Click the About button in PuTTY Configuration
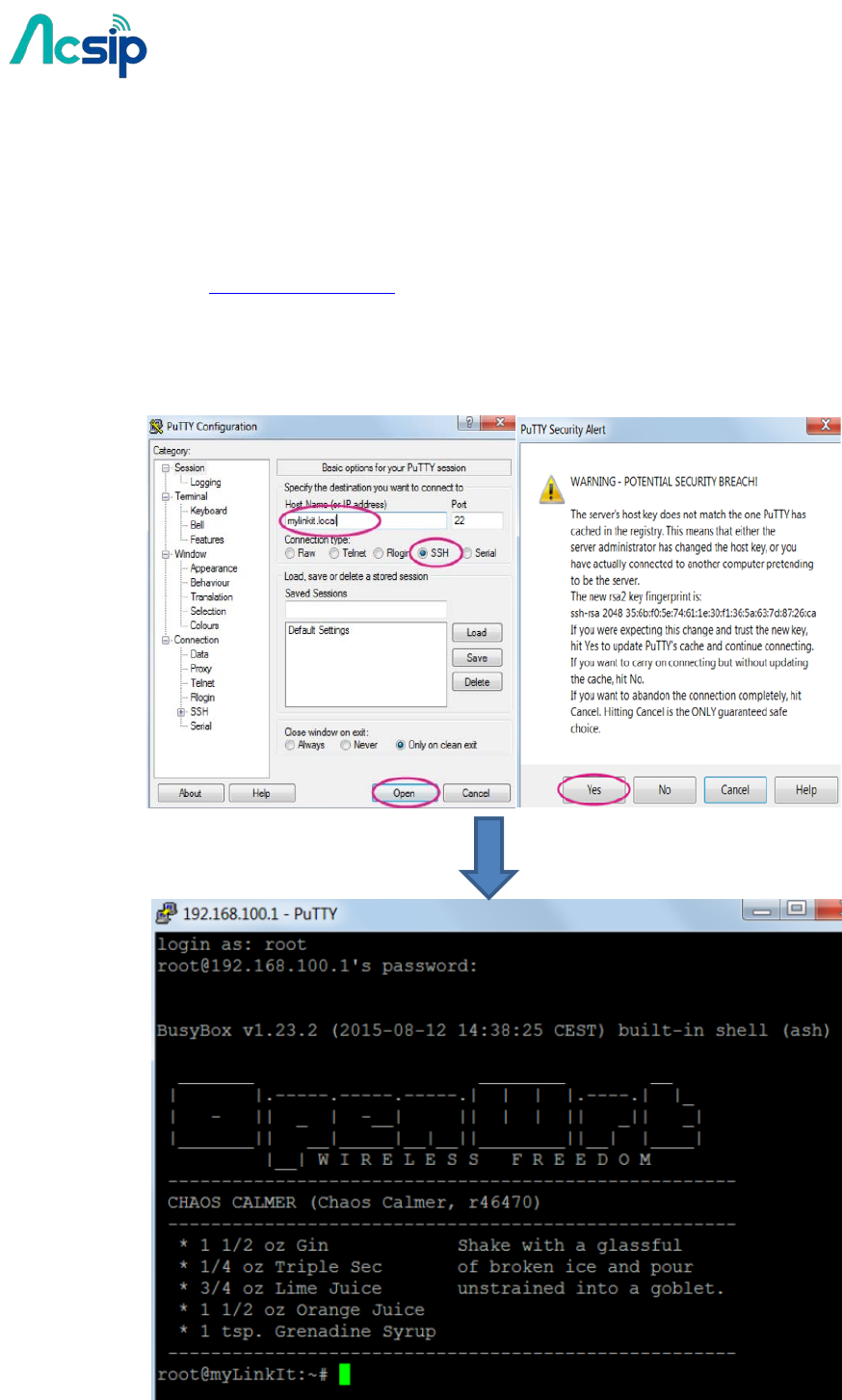The width and height of the screenshot is (842, 1400). [x=191, y=793]
